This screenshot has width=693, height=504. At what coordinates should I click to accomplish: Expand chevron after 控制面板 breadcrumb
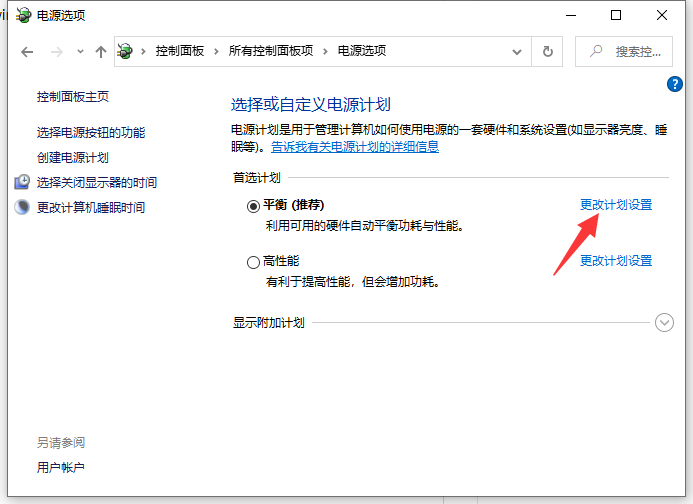[x=216, y=51]
